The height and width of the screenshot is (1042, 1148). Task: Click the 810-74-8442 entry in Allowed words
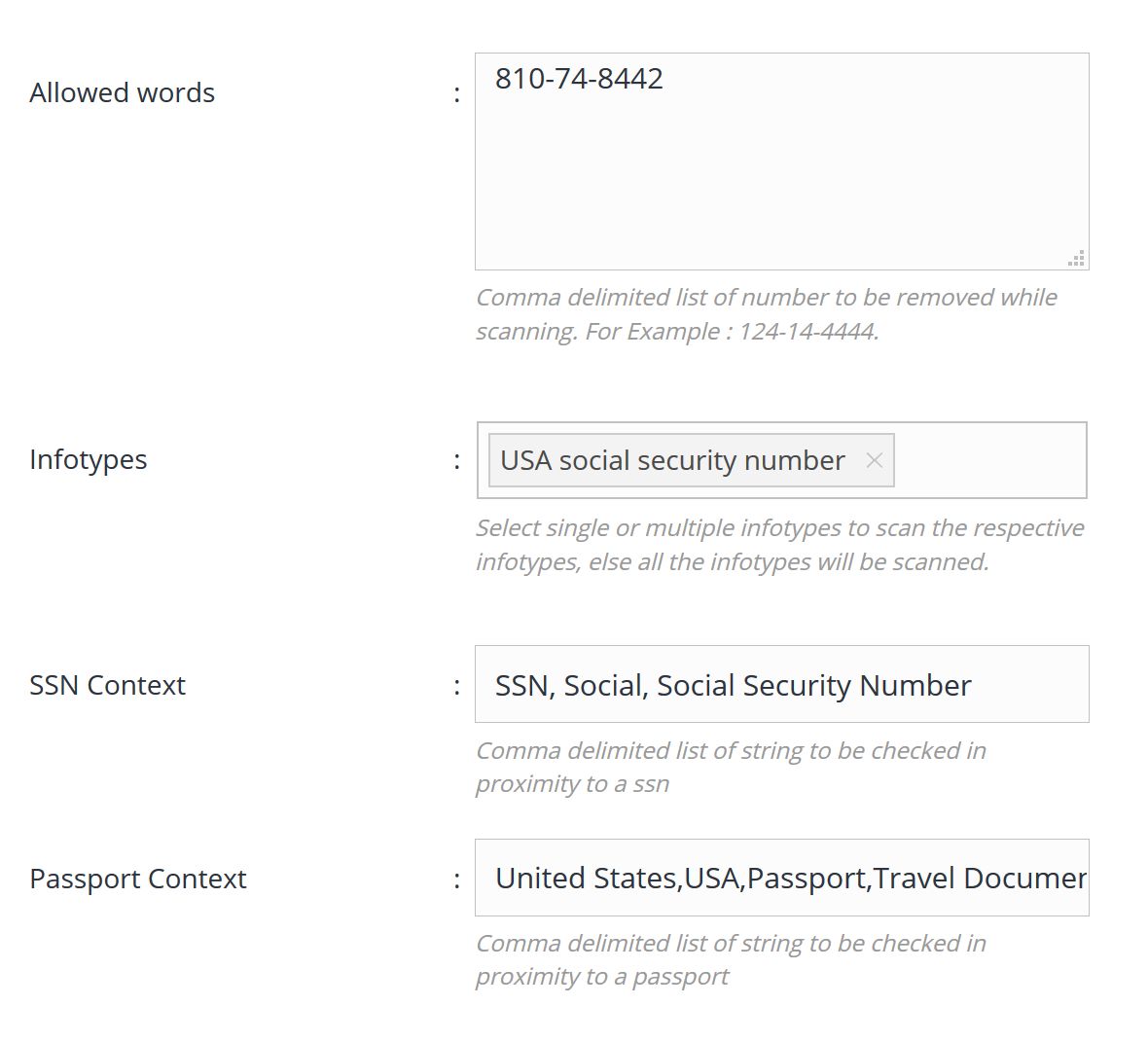pyautogui.click(x=579, y=79)
